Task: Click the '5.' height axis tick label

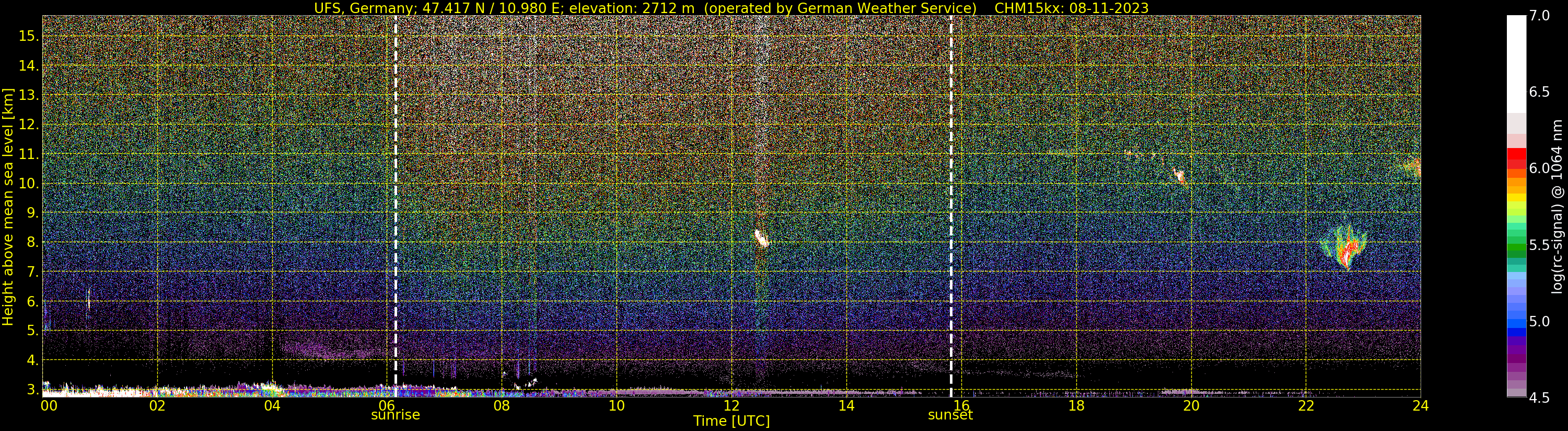Action: [x=33, y=331]
